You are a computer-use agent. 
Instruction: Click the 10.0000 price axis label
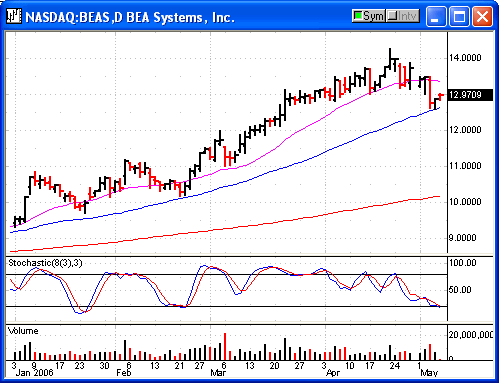[x=465, y=202]
